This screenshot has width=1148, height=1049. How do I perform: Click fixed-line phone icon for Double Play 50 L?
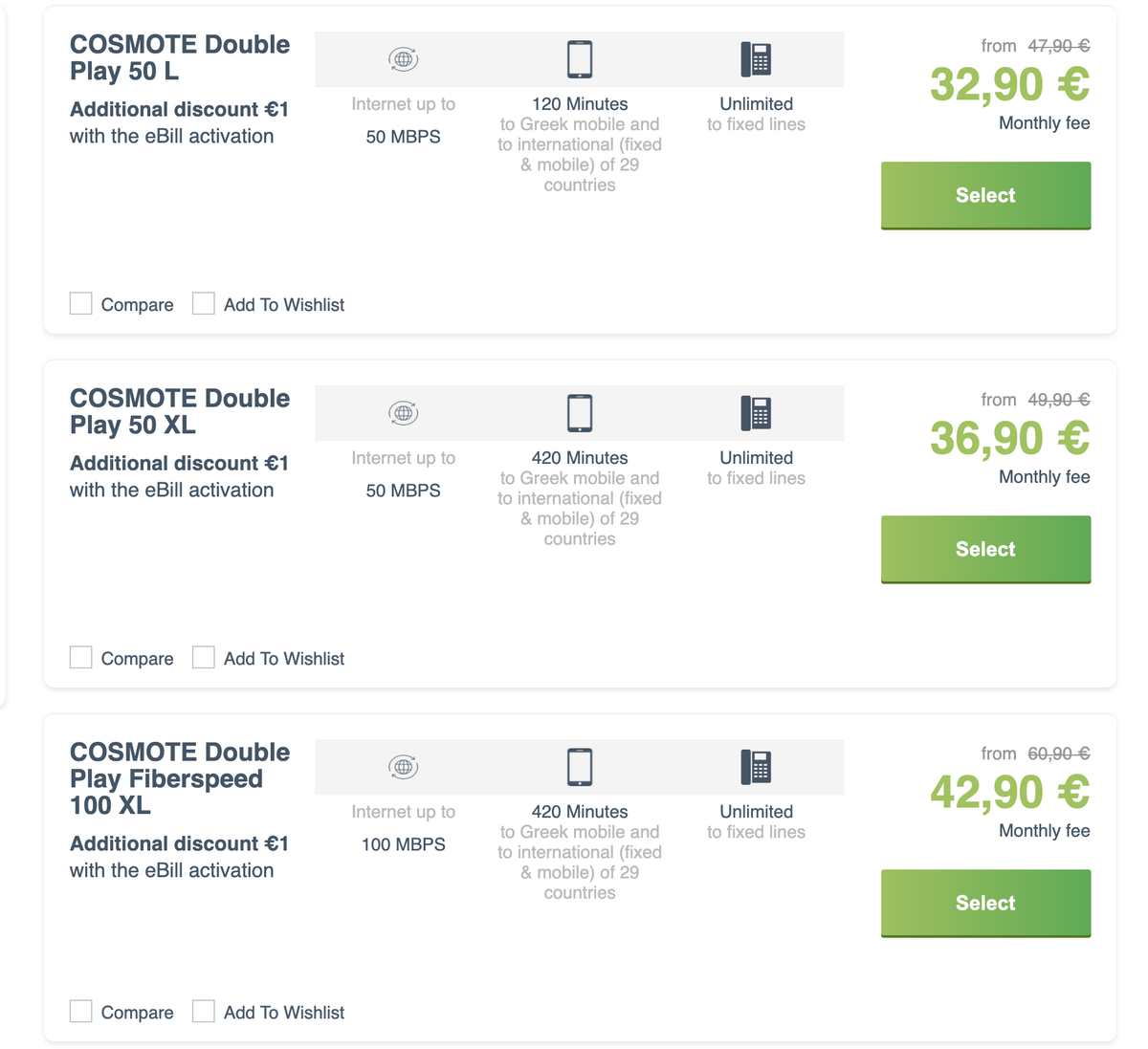[x=756, y=59]
